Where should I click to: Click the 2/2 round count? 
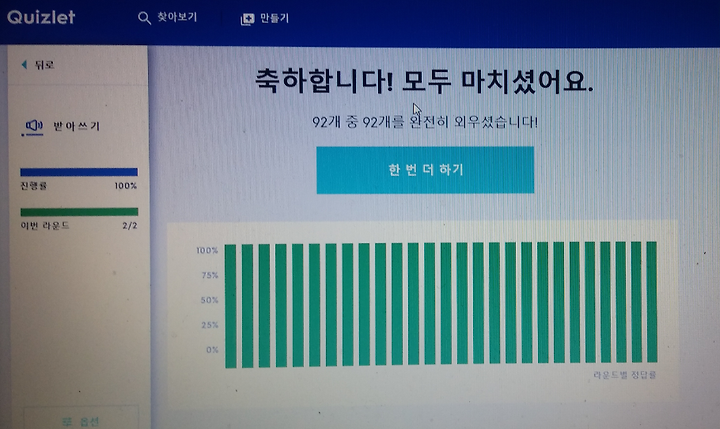tap(130, 226)
